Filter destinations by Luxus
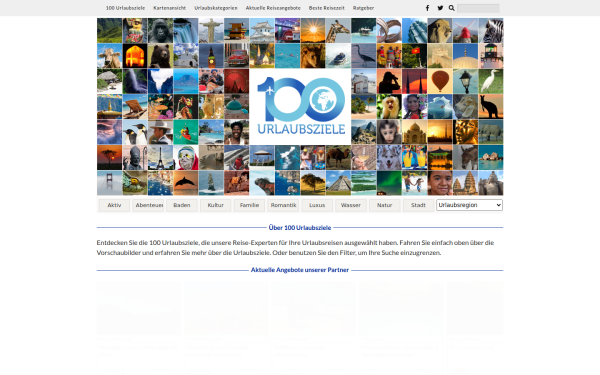The image size is (600, 375). pos(317,205)
